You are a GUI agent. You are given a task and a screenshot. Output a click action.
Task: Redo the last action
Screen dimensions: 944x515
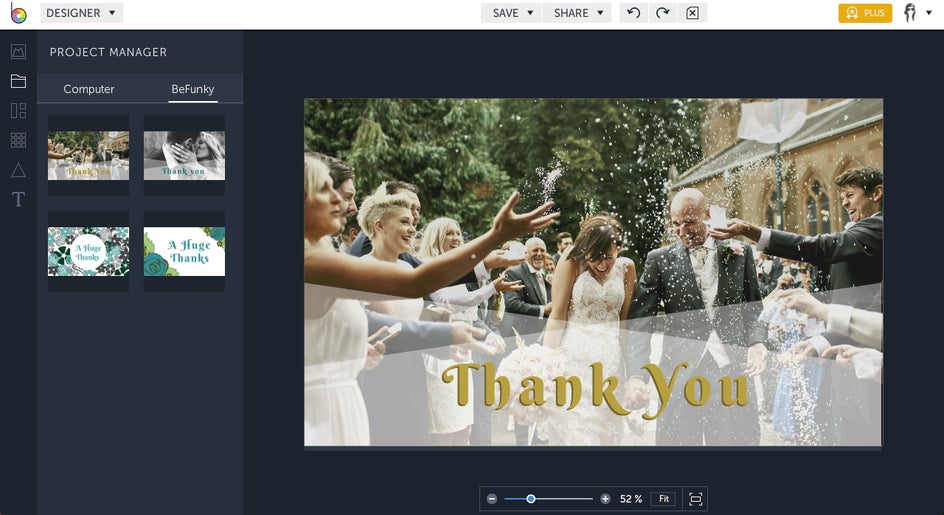(x=663, y=13)
